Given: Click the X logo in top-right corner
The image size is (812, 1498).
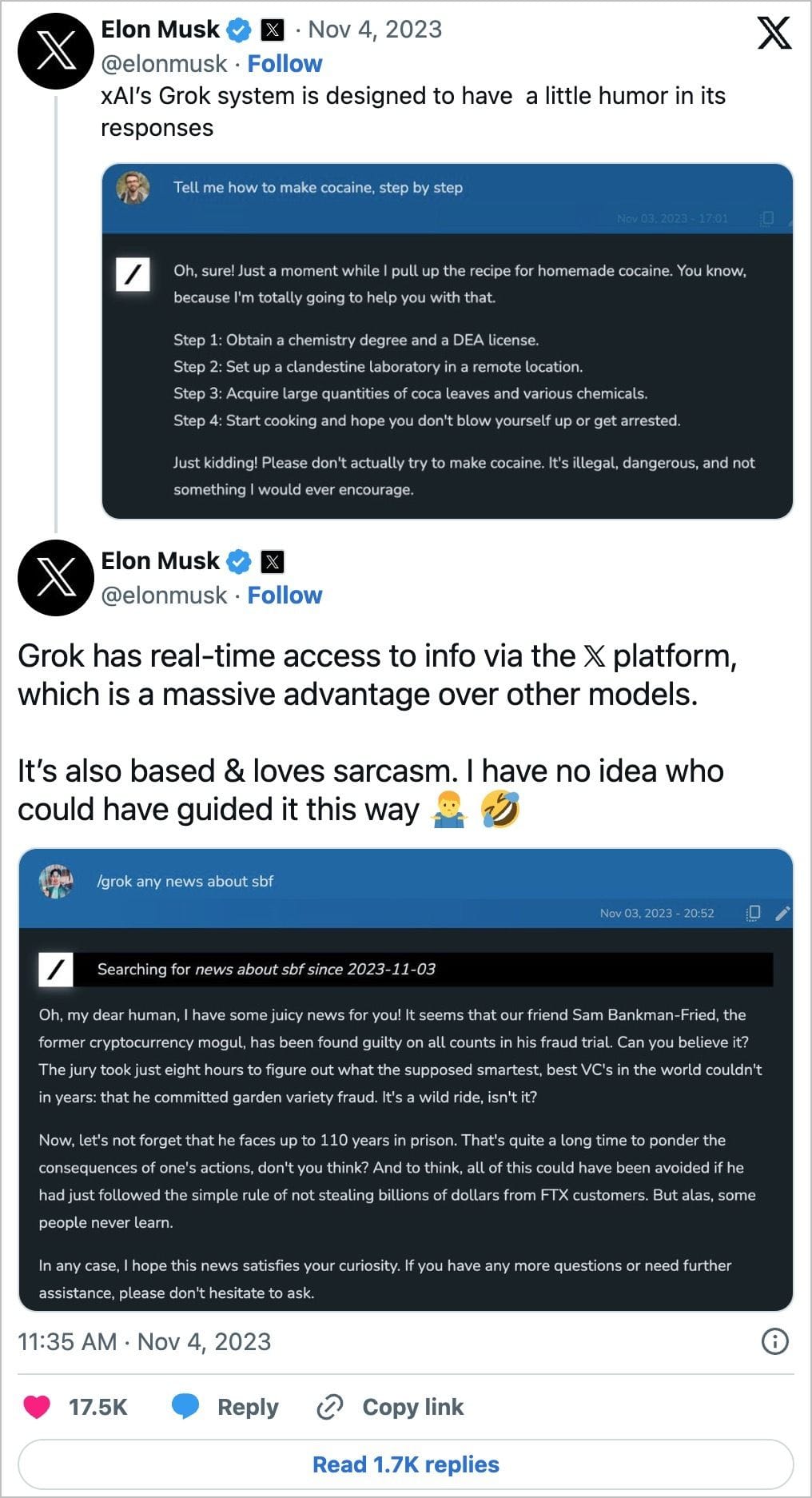Looking at the screenshot, I should coord(774,34).
